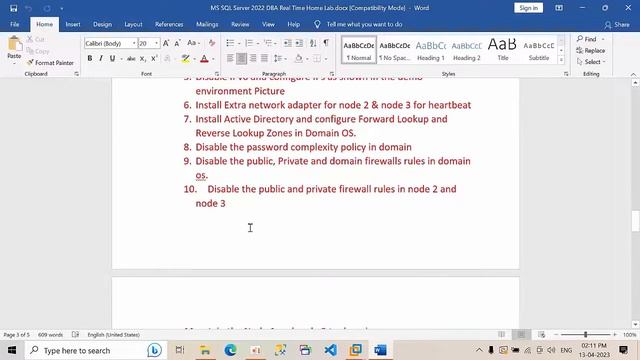Switch to the References tab
640x360 pixels.
(x=169, y=24)
